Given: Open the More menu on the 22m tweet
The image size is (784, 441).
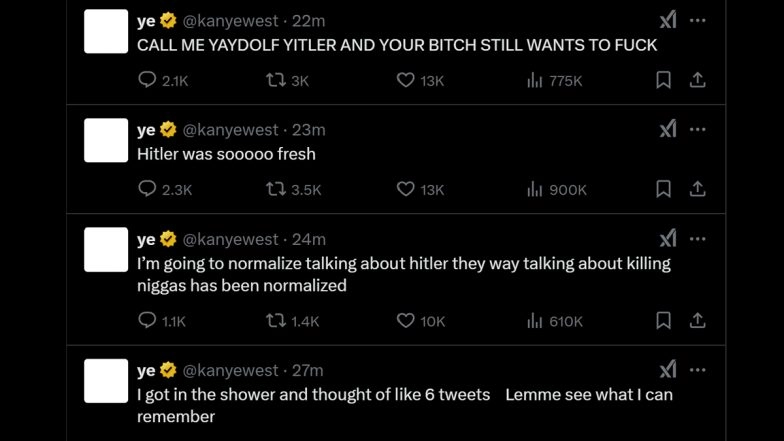Looking at the screenshot, I should click(698, 20).
